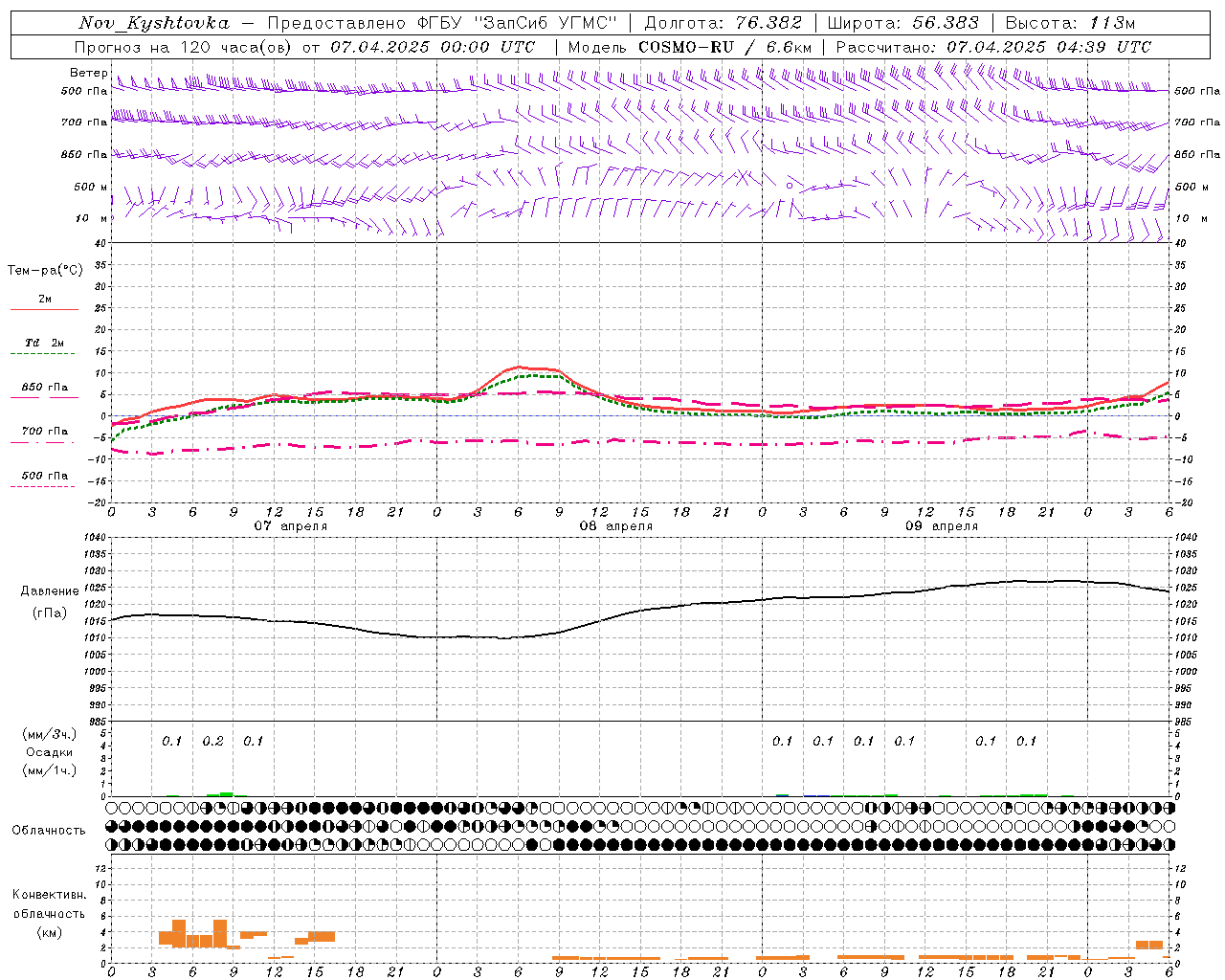Screen dimensions: 1225x980
Task: Click the 850 гПа temperature legend label
Action: point(45,388)
